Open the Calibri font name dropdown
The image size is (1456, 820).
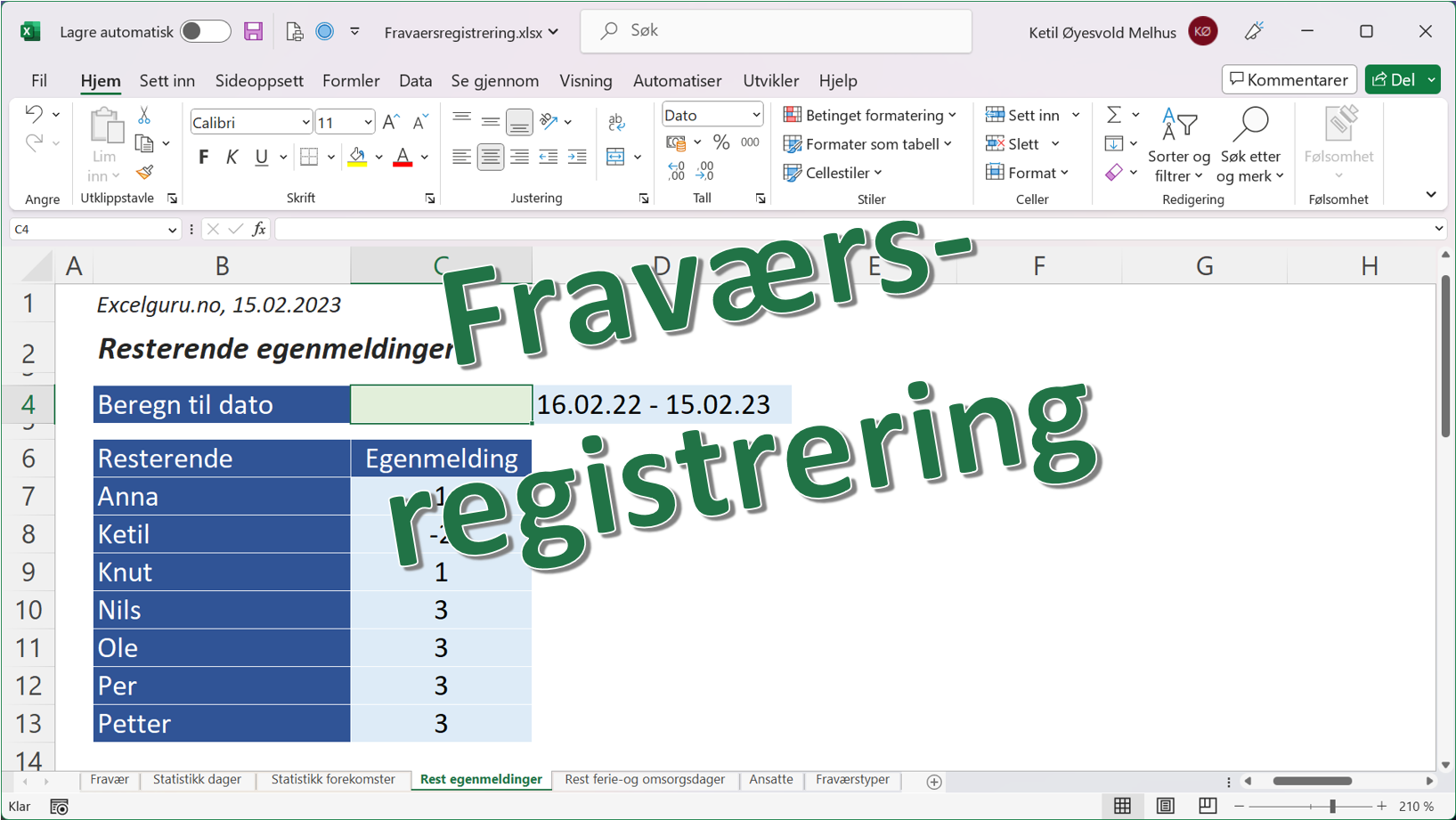(305, 123)
